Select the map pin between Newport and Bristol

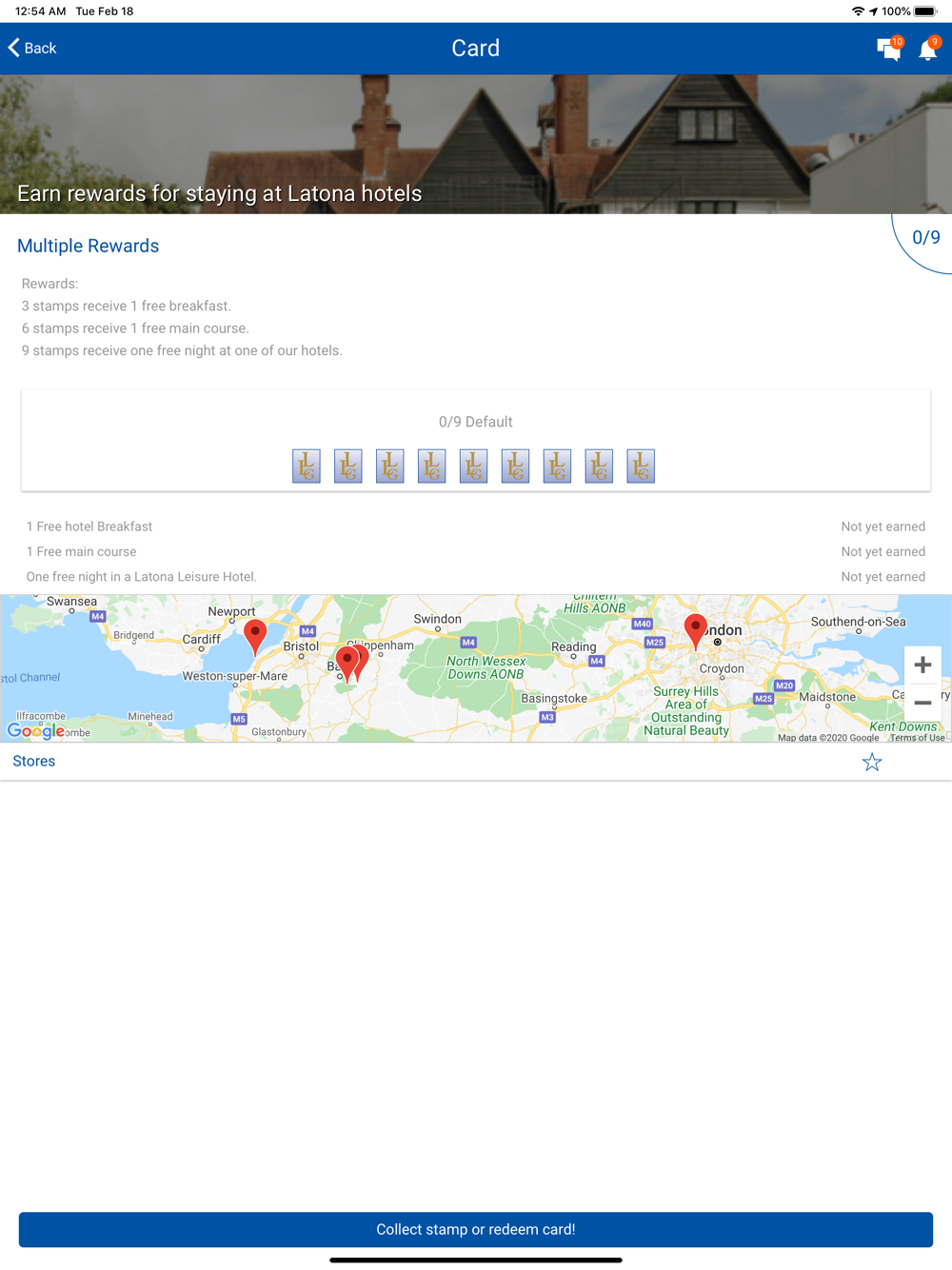coord(255,636)
